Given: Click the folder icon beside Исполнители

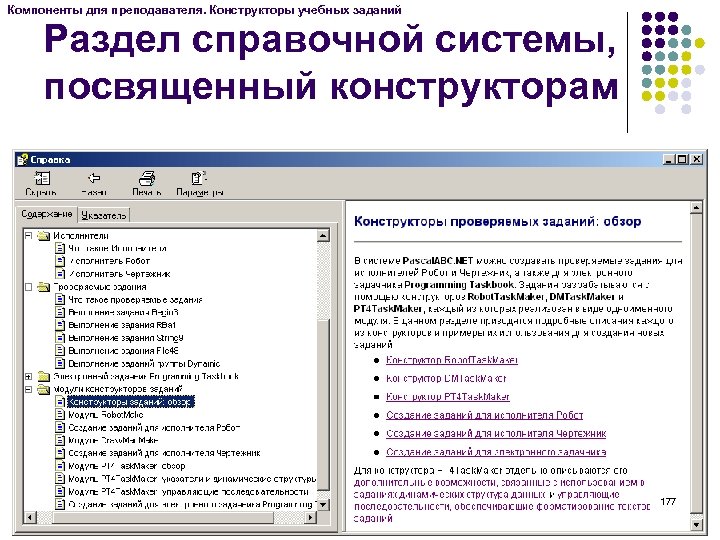Looking at the screenshot, I should [x=44, y=236].
